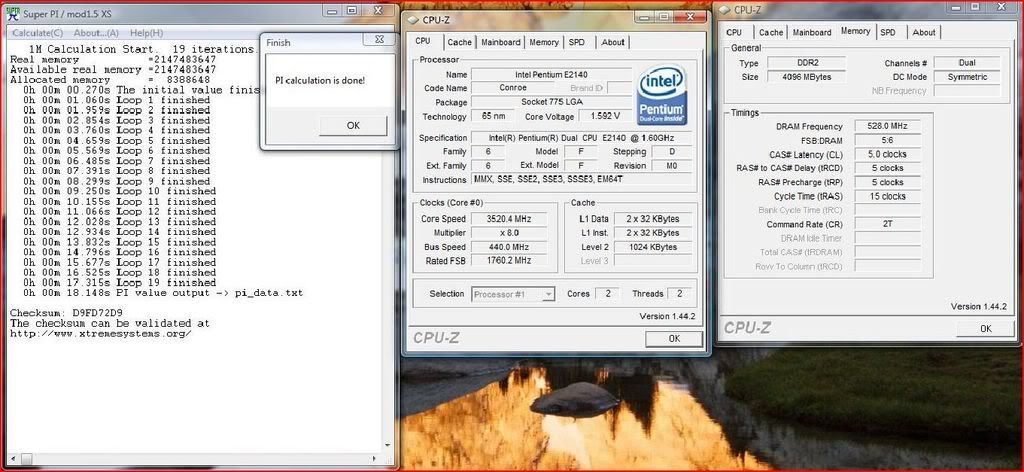
Task: Click the Core Speed value 3520.4 MHz
Action: (508, 219)
